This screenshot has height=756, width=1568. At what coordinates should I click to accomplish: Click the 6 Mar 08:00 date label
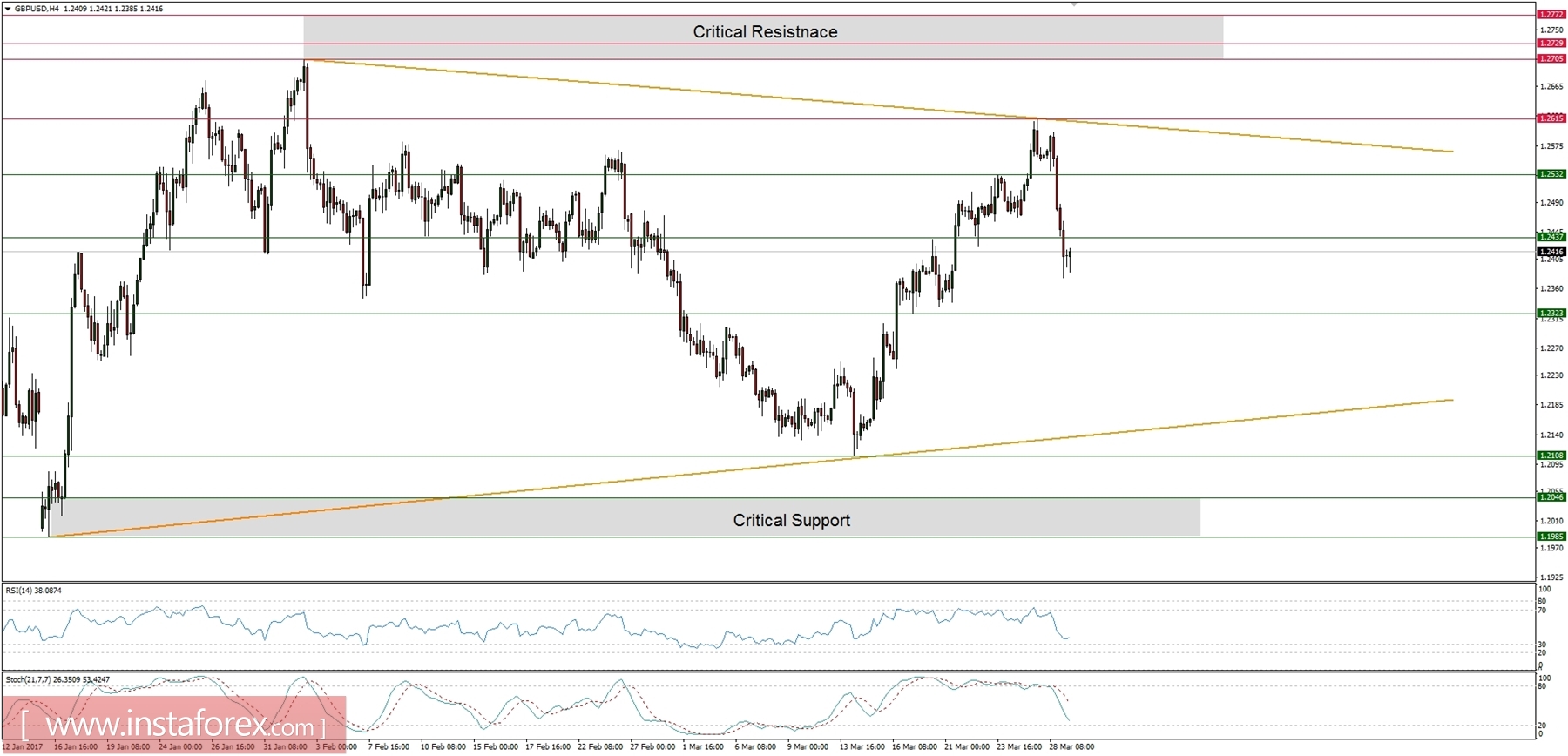coord(755,747)
